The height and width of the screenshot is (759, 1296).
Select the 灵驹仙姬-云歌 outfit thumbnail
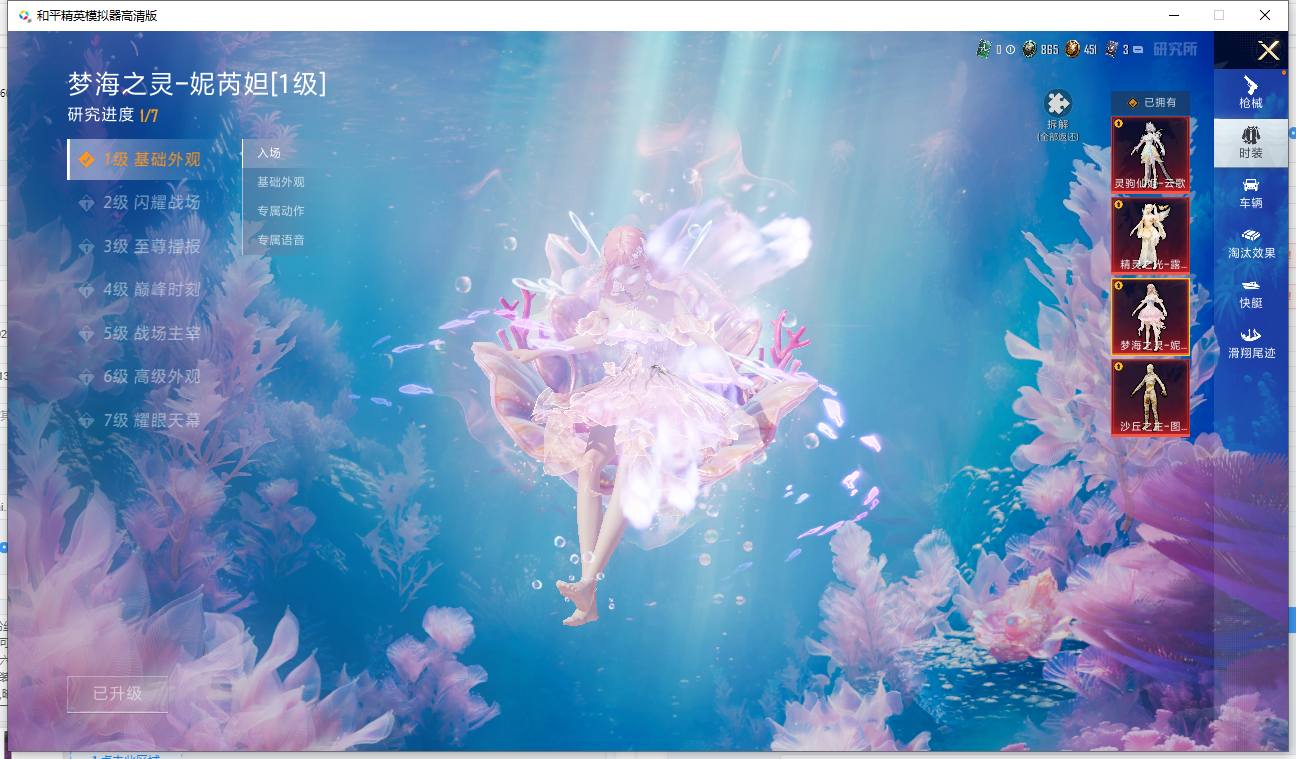click(1151, 154)
